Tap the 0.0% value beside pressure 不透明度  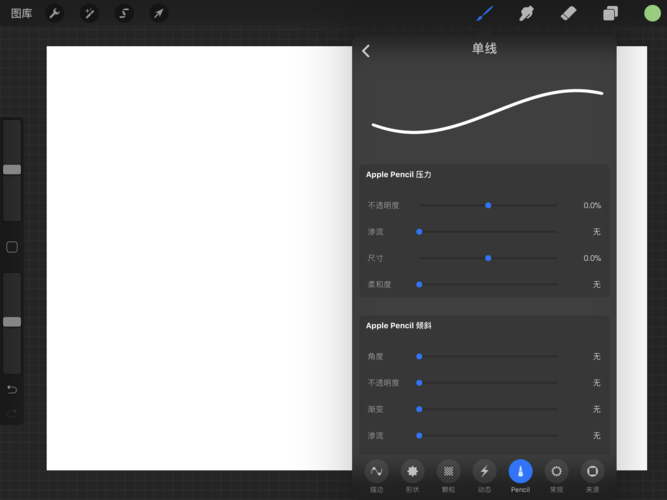[592, 206]
